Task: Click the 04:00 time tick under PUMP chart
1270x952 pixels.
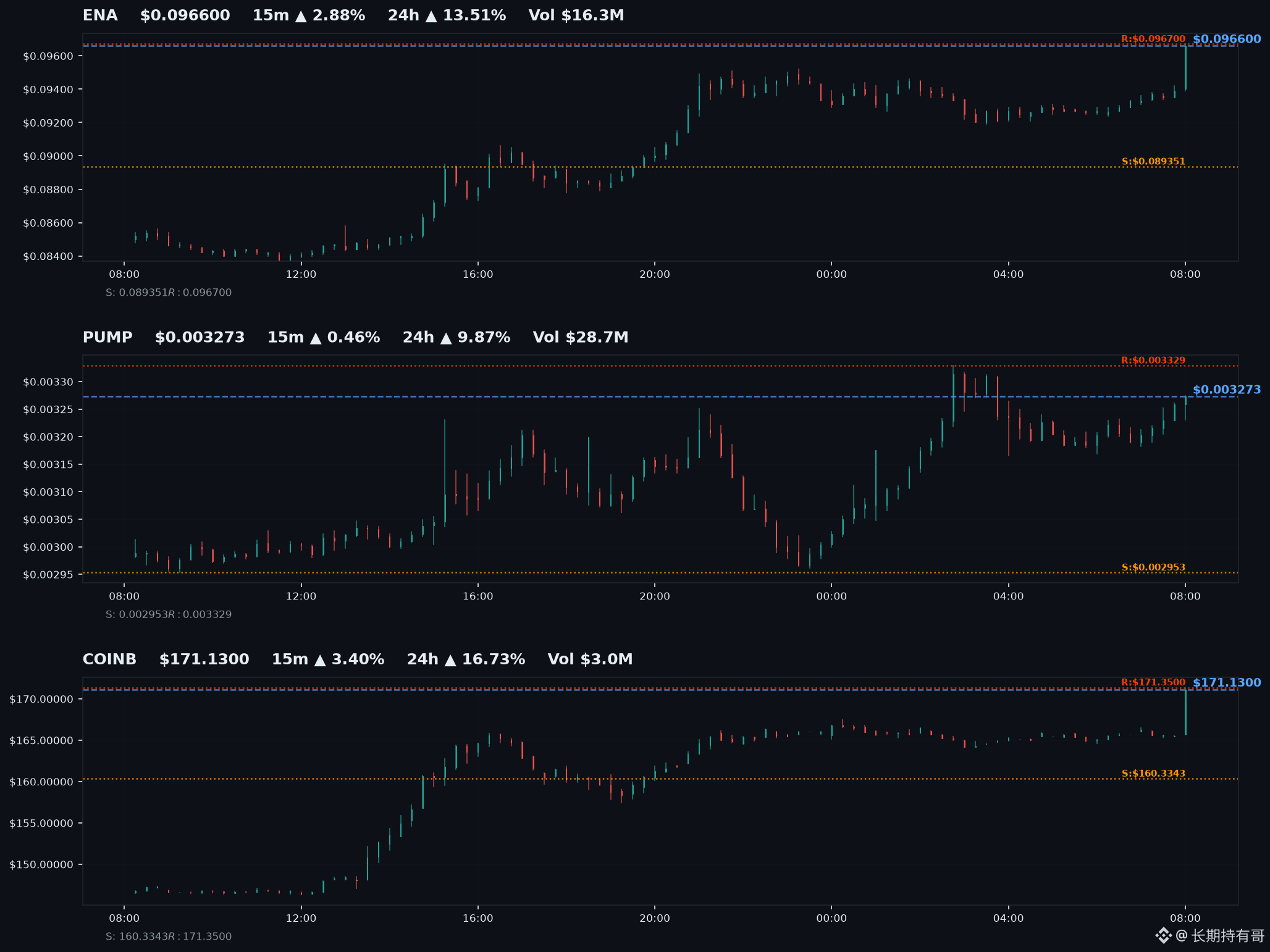Action: pyautogui.click(x=1008, y=596)
